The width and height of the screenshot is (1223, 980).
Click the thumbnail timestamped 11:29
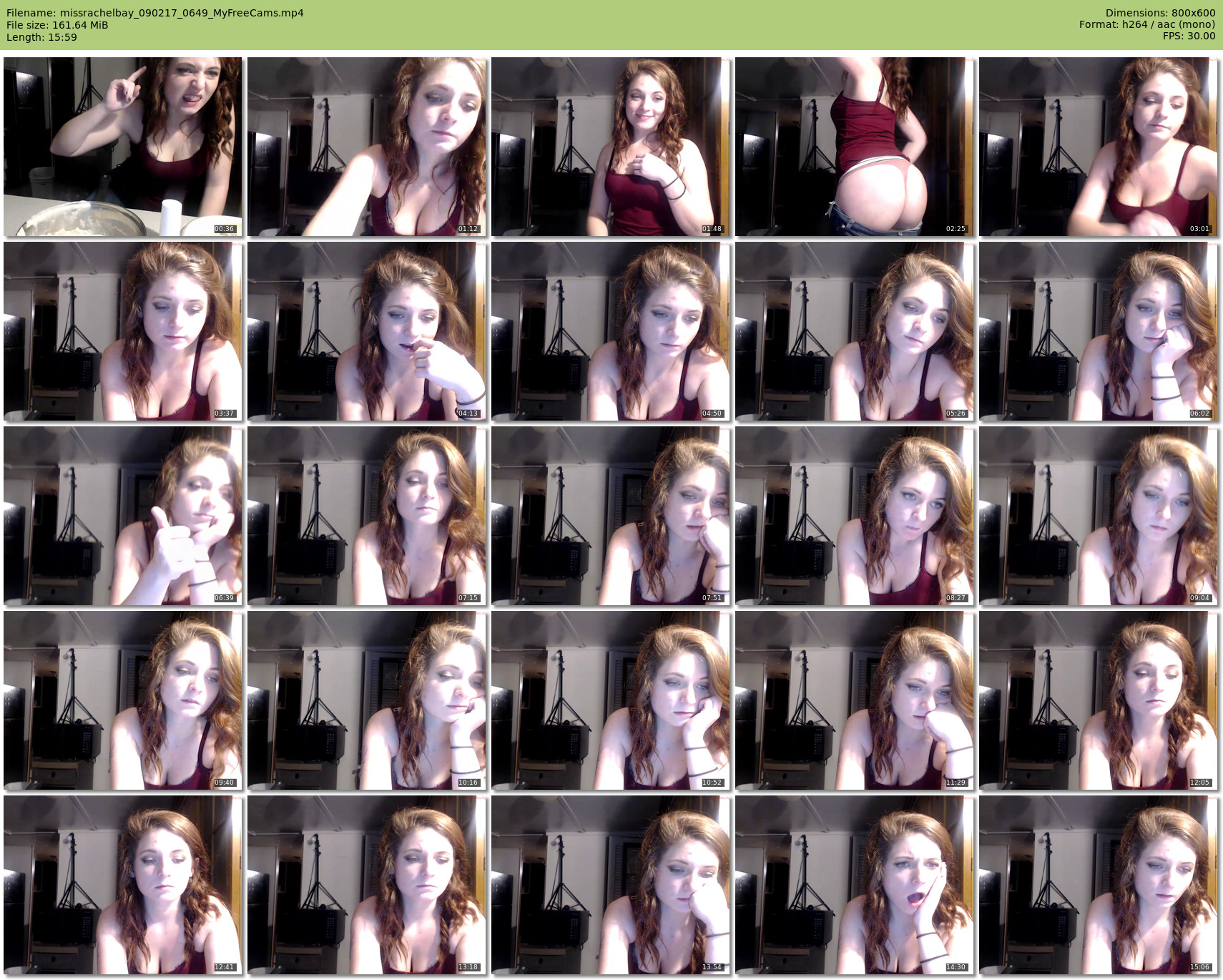point(855,700)
